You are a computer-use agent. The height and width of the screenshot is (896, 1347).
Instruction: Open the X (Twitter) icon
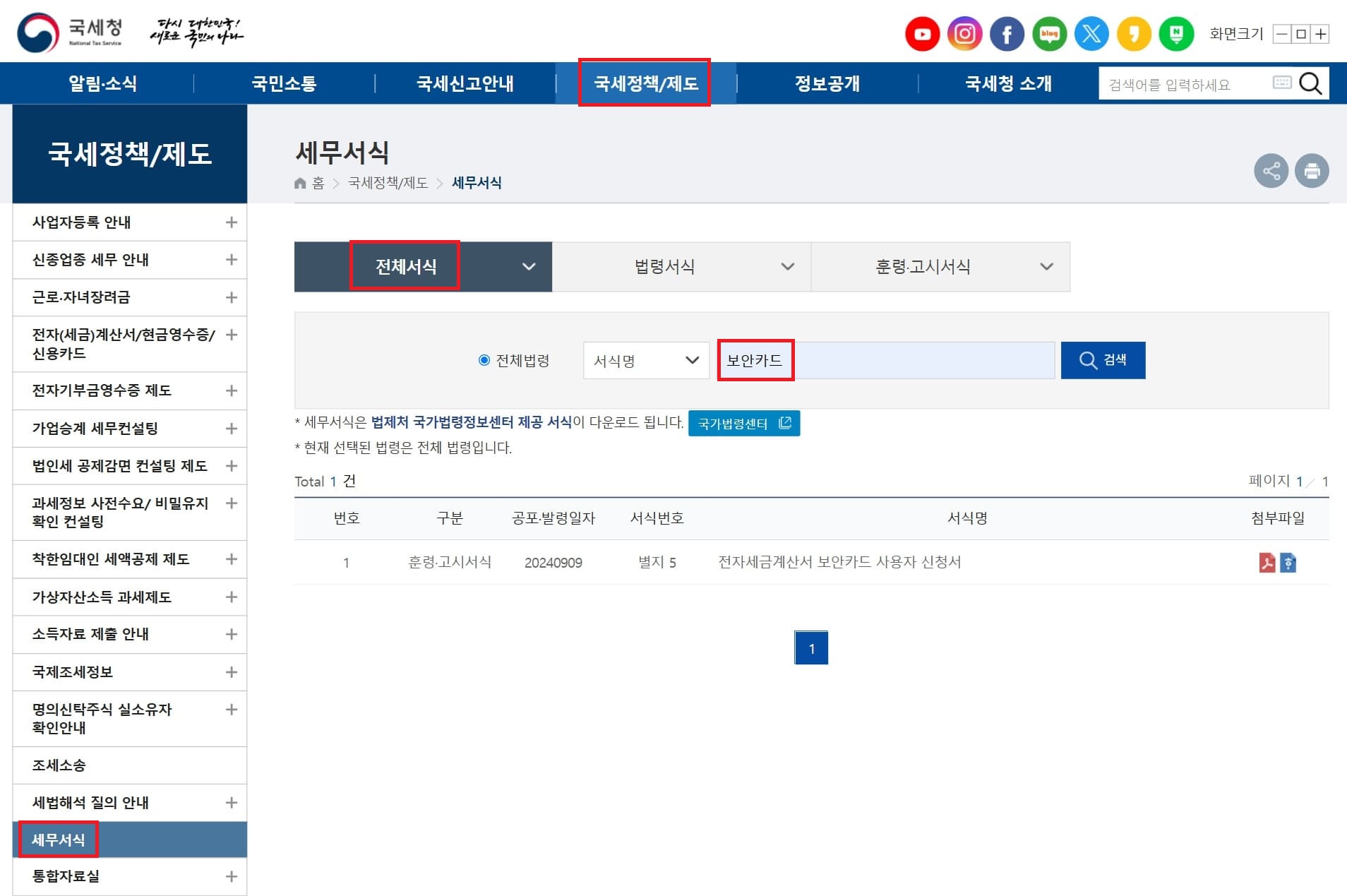(x=1091, y=33)
